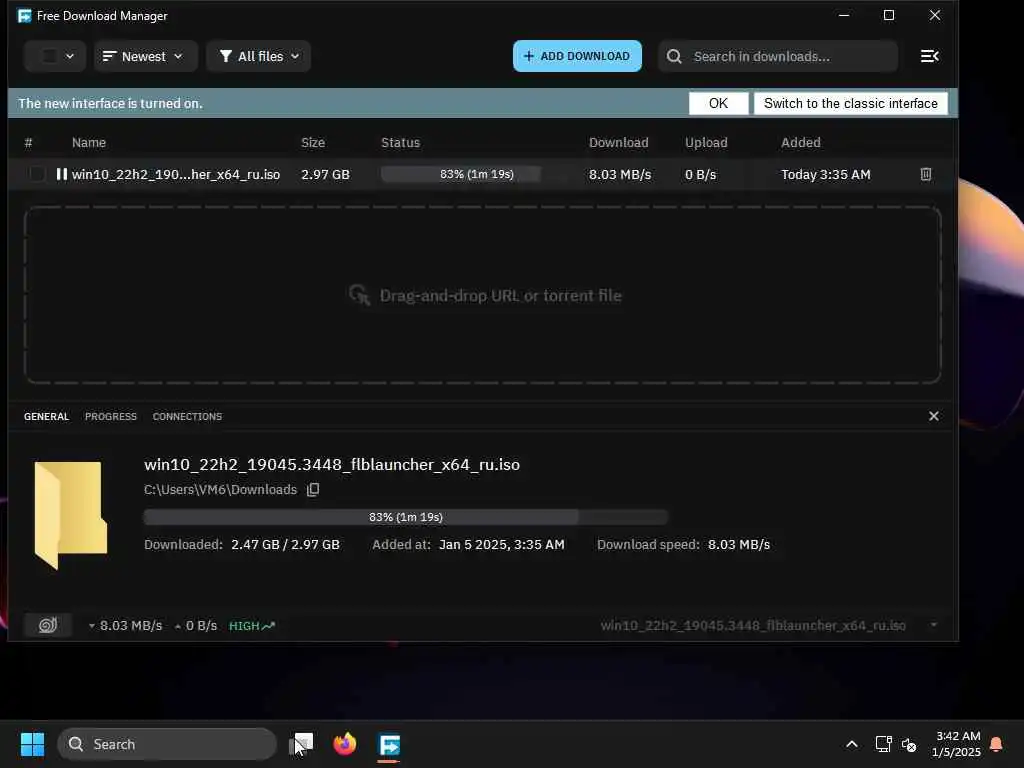Delete the win10_22h2 download via trash icon

click(925, 174)
